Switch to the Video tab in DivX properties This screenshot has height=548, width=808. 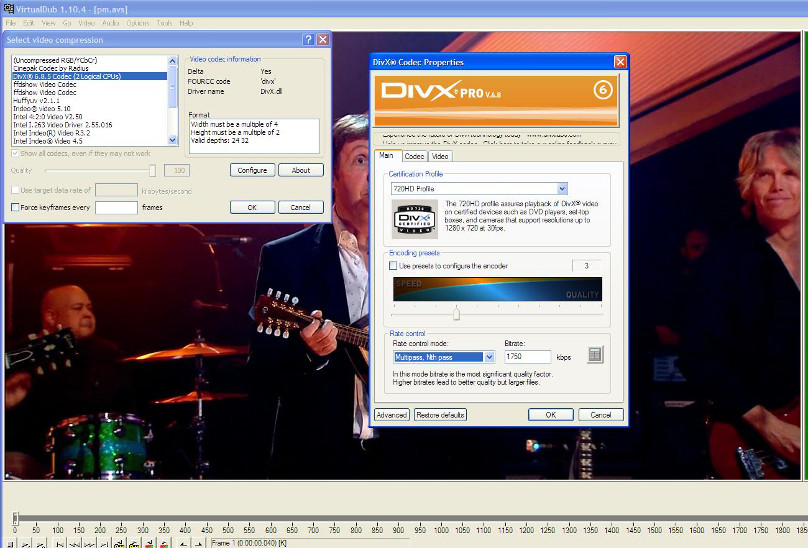(440, 156)
